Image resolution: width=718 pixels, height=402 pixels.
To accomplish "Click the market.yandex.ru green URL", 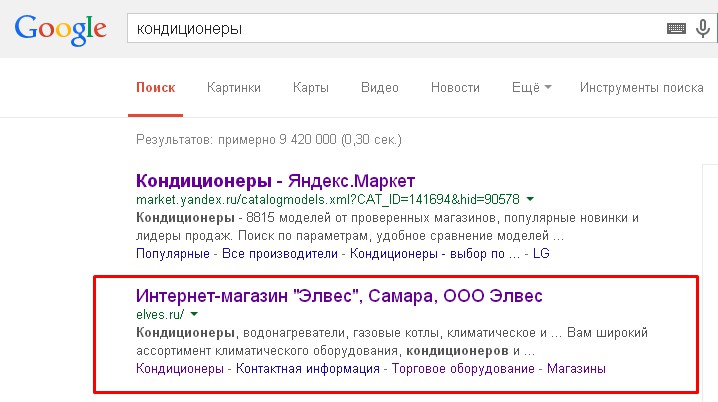I will 328,200.
